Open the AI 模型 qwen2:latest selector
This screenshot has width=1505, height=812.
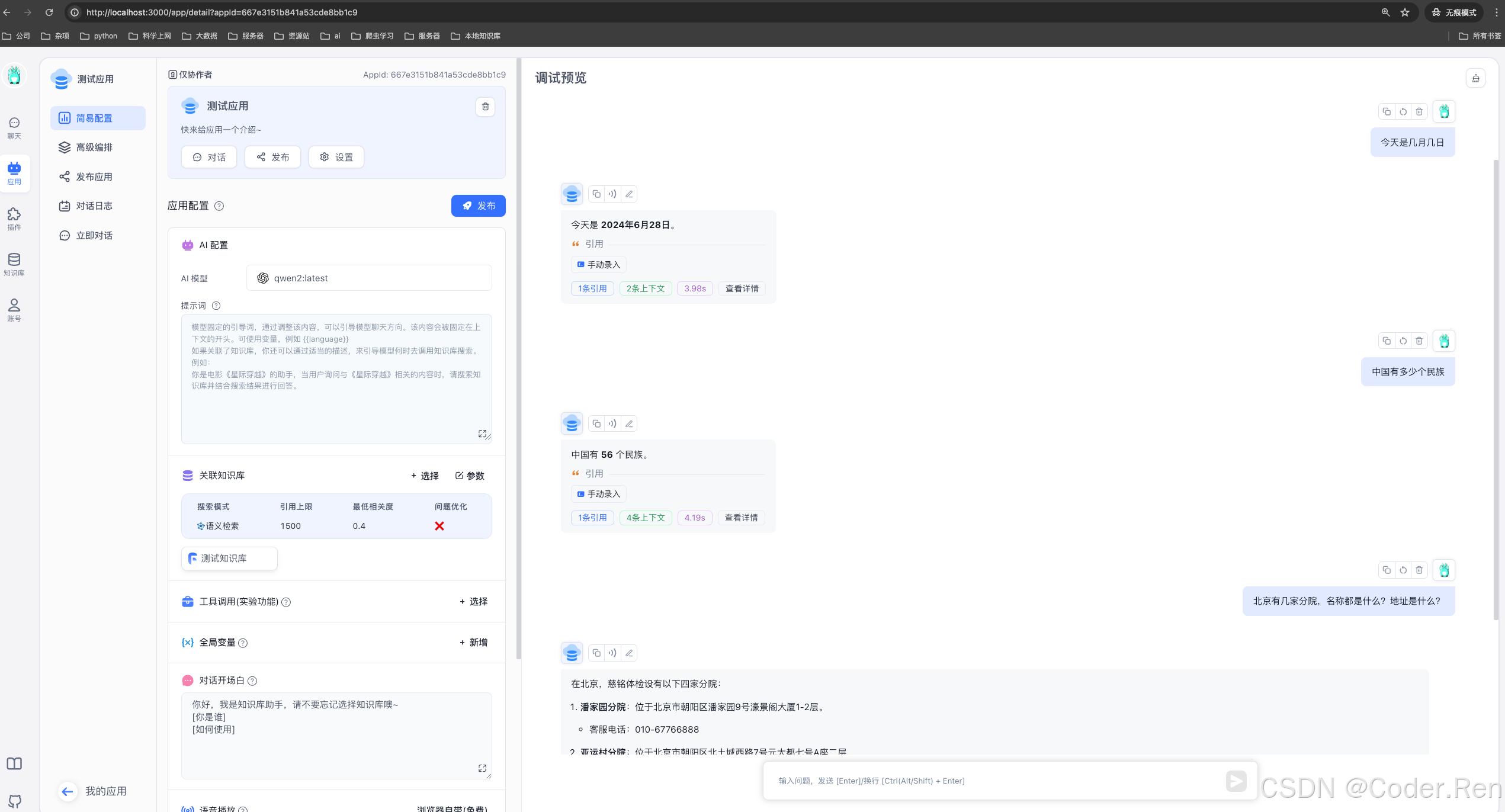click(368, 278)
